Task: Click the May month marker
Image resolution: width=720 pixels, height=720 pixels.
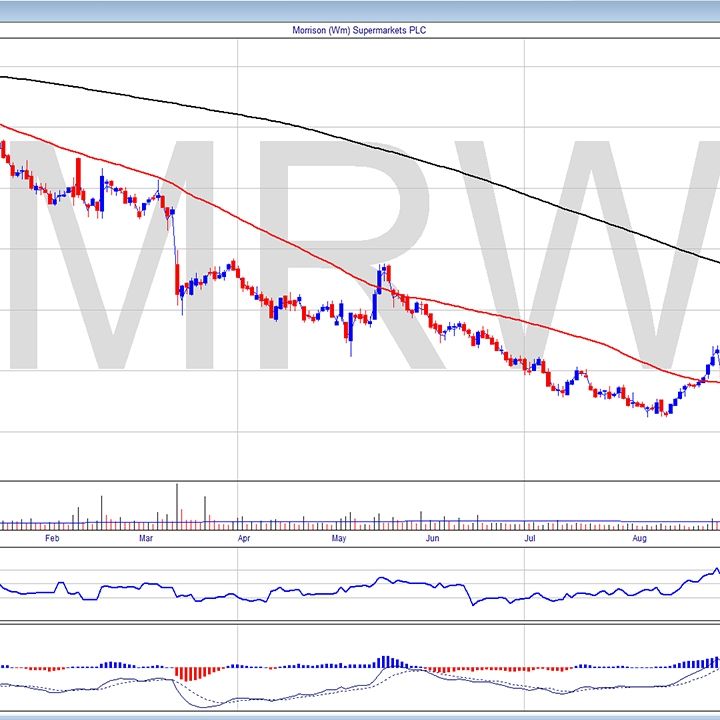Action: (338, 538)
